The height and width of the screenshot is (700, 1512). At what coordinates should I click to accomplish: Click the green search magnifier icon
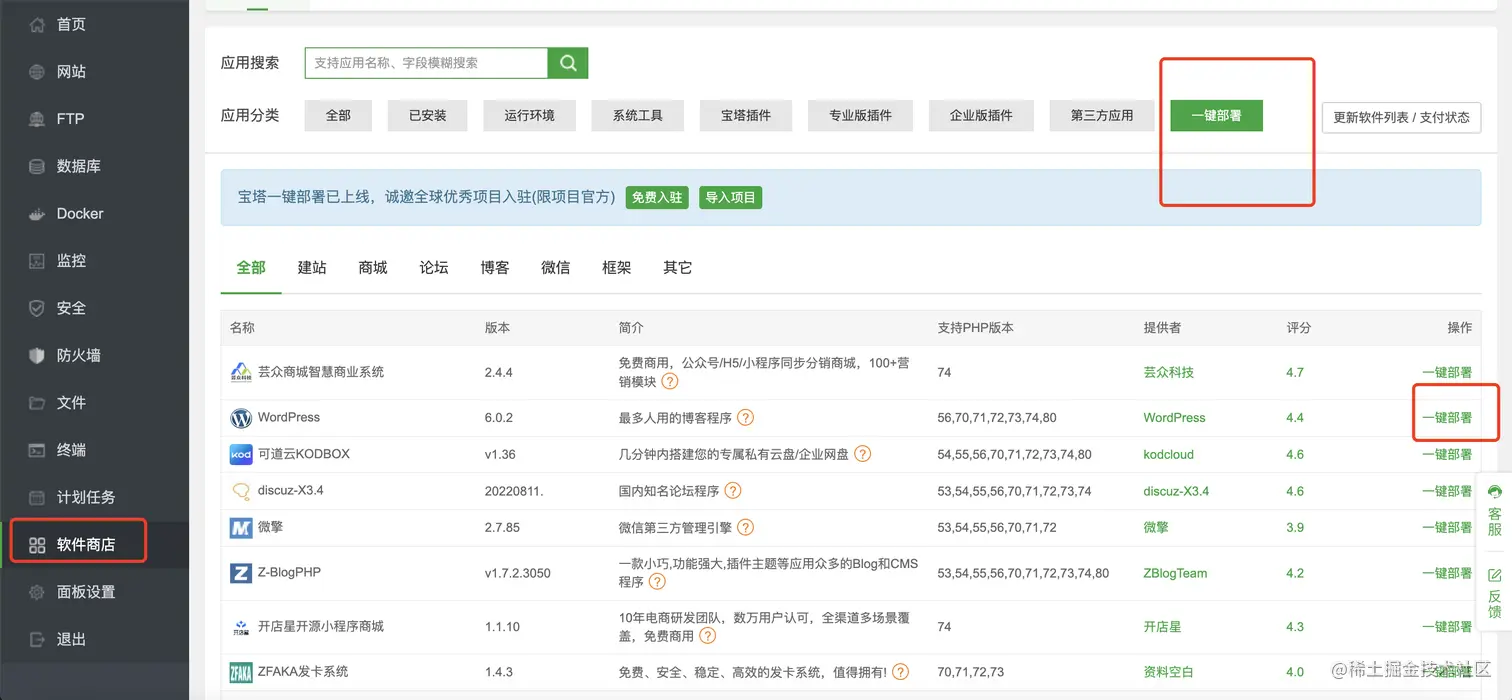tap(567, 62)
